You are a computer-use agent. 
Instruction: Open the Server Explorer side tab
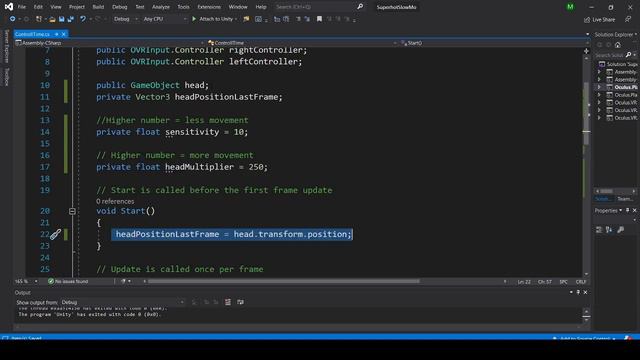pyautogui.click(x=7, y=47)
